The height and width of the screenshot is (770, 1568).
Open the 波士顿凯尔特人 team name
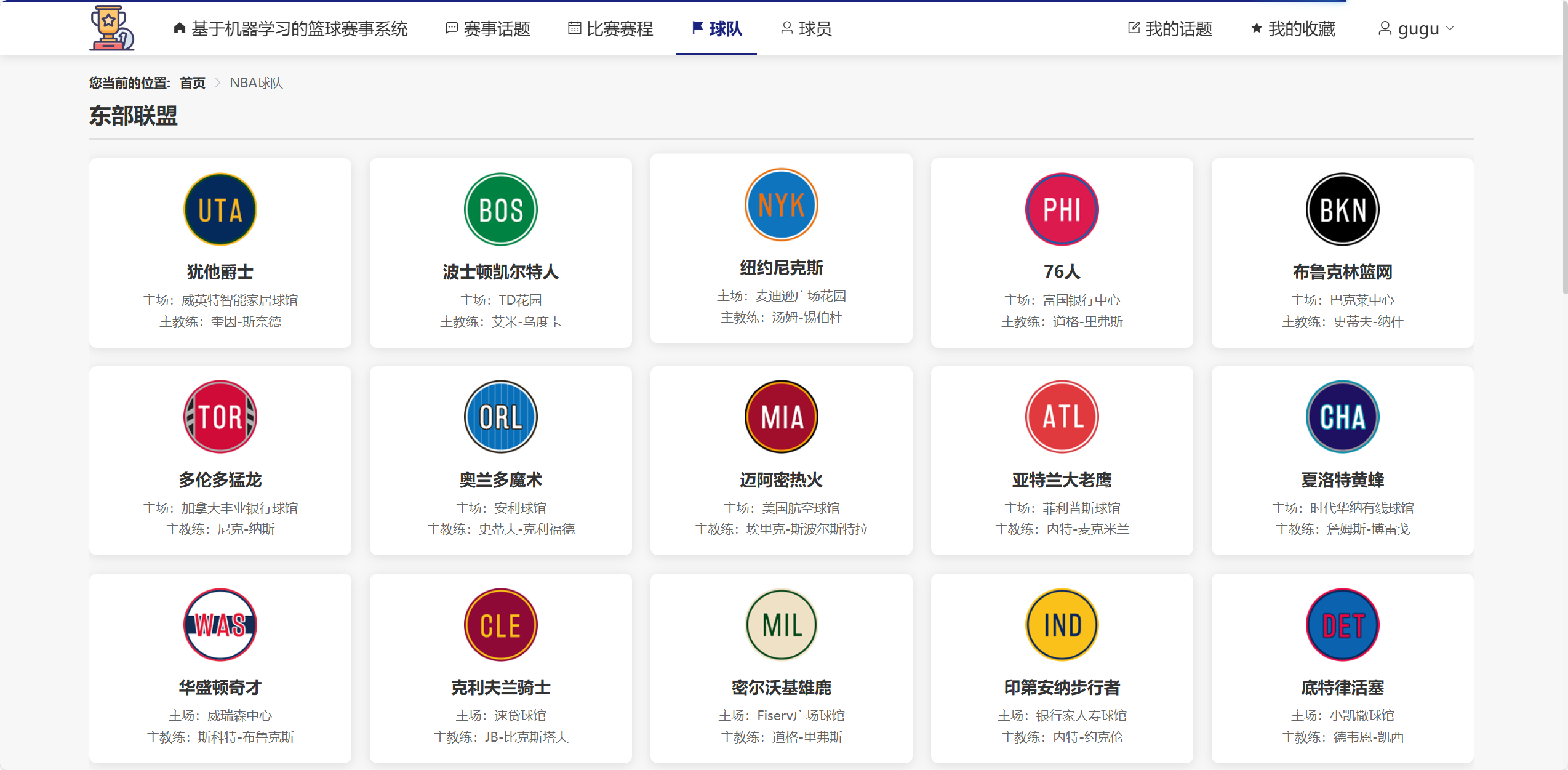pyautogui.click(x=501, y=271)
